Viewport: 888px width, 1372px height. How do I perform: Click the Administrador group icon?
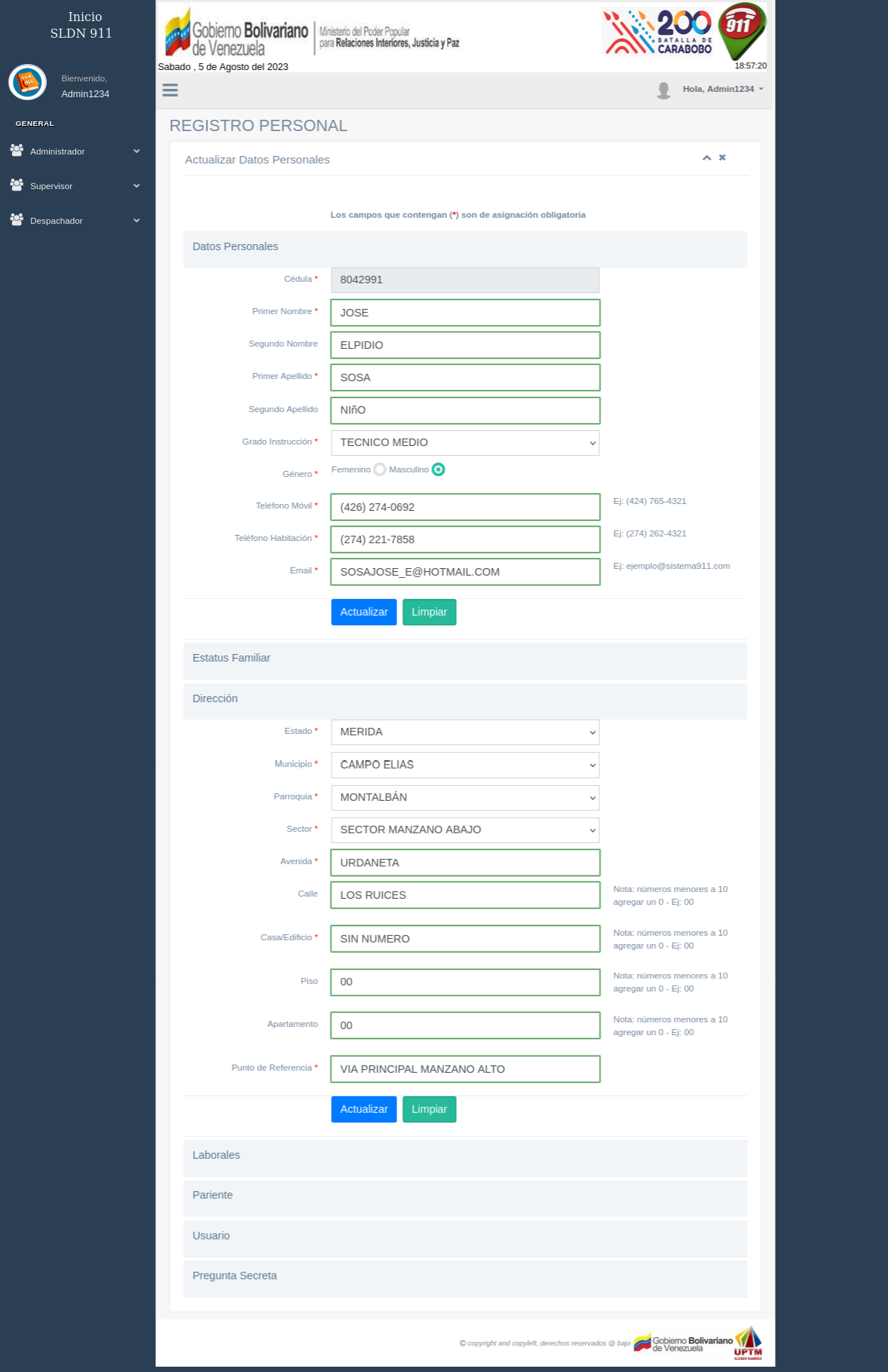pos(17,151)
